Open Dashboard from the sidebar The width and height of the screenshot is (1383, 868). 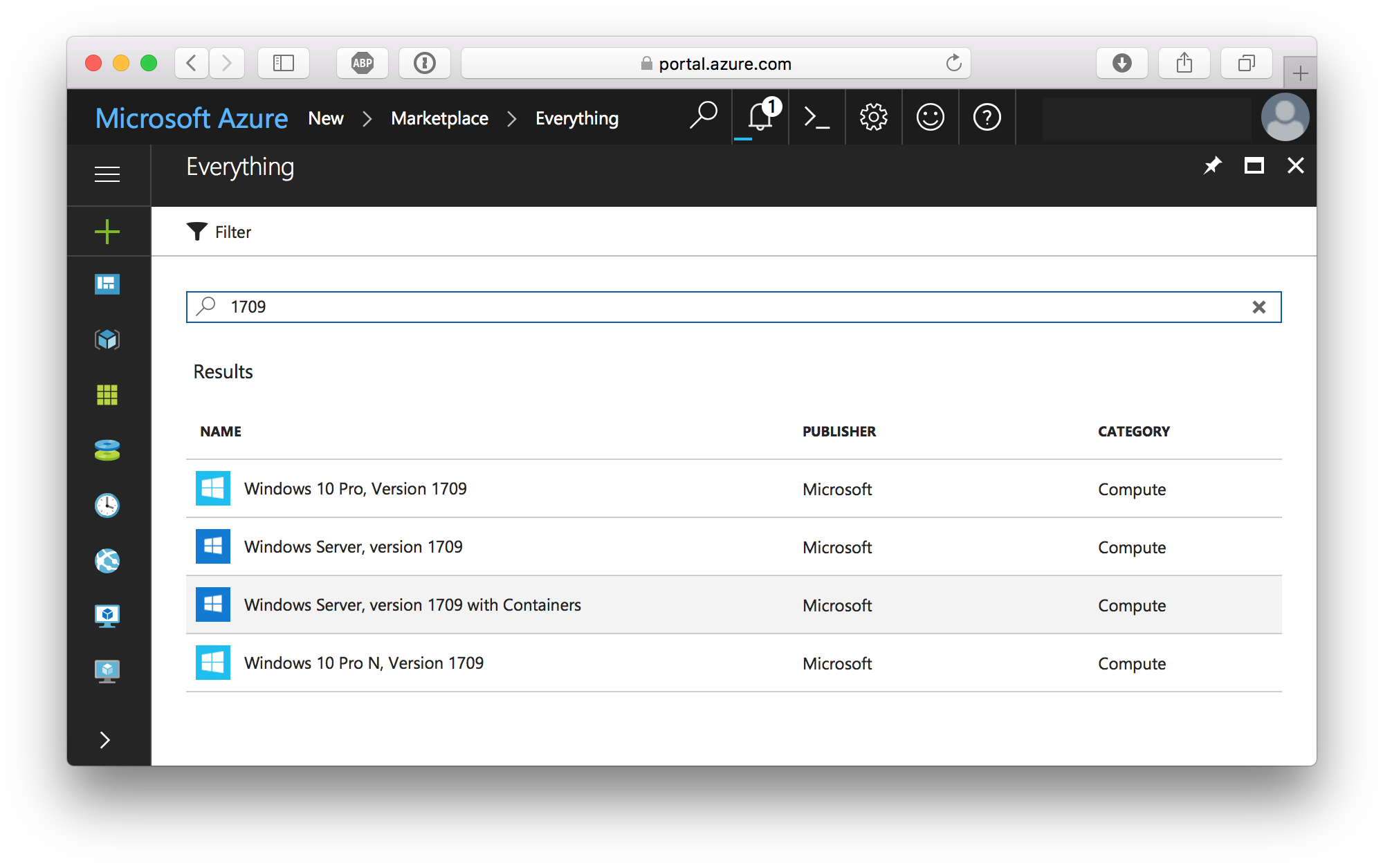107,284
